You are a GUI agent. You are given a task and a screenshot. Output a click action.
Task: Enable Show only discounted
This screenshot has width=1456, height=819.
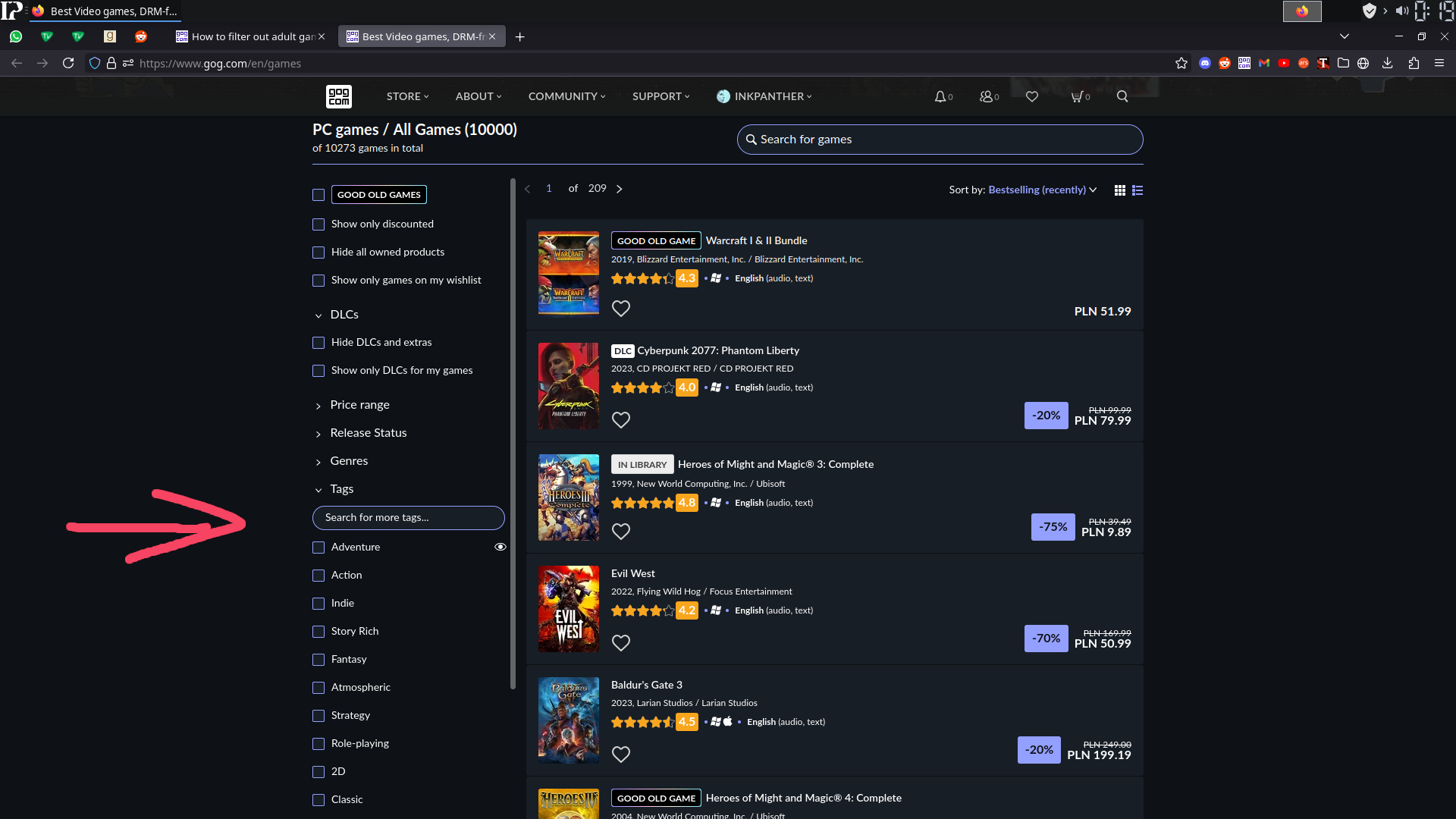coord(318,224)
